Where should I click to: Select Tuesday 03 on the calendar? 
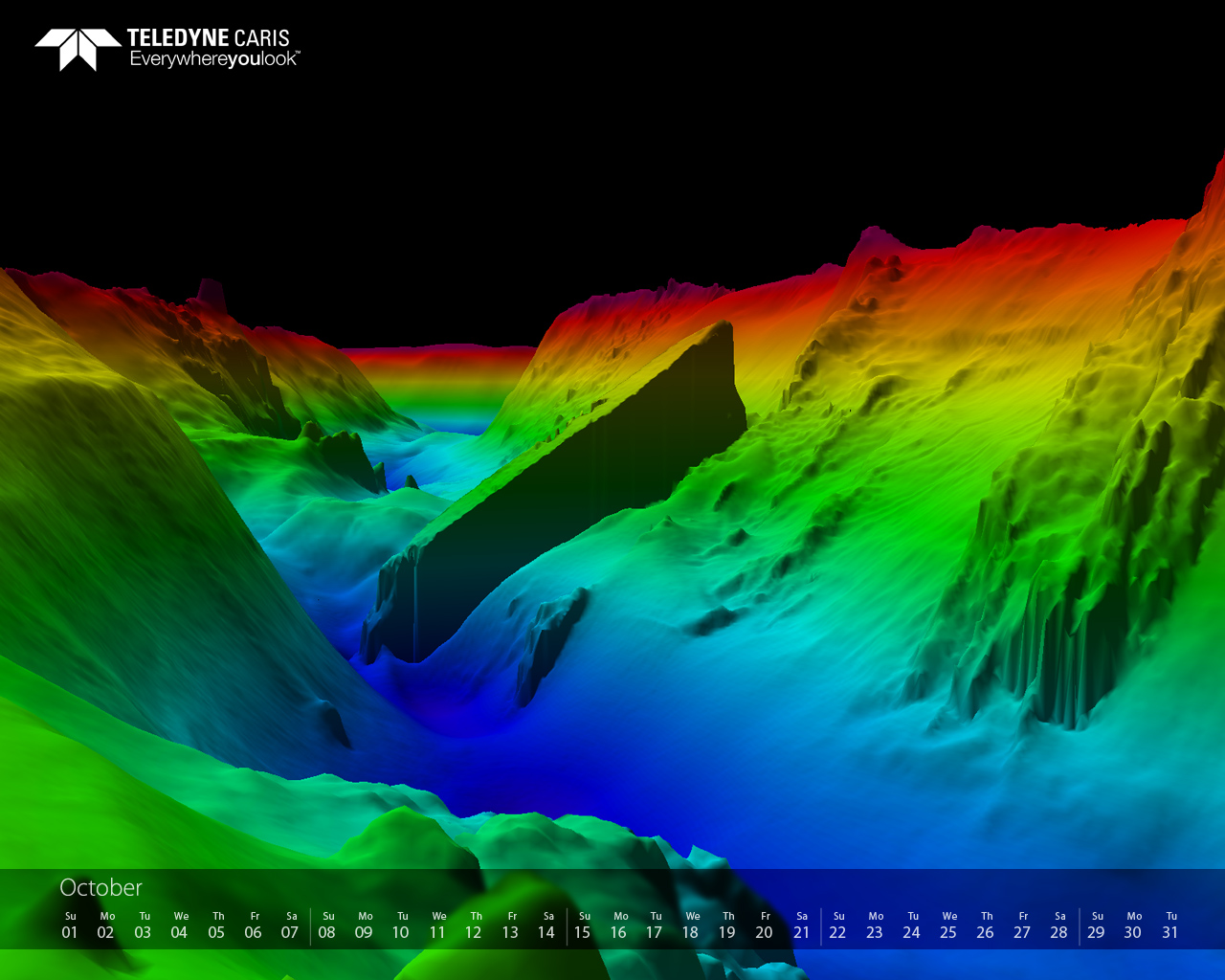point(144,925)
